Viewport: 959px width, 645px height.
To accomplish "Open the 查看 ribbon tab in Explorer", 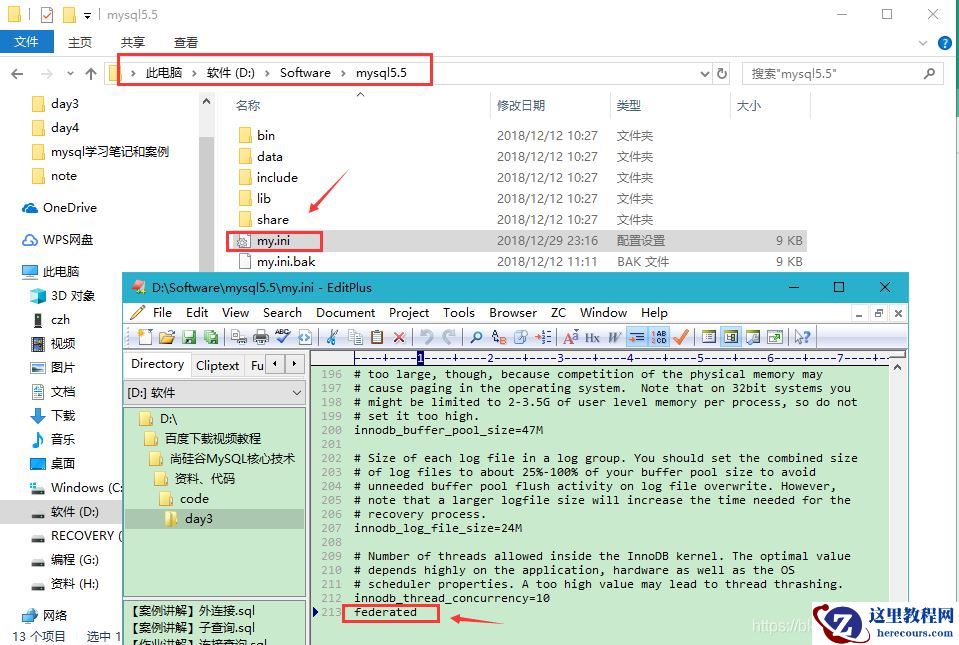I will click(185, 42).
